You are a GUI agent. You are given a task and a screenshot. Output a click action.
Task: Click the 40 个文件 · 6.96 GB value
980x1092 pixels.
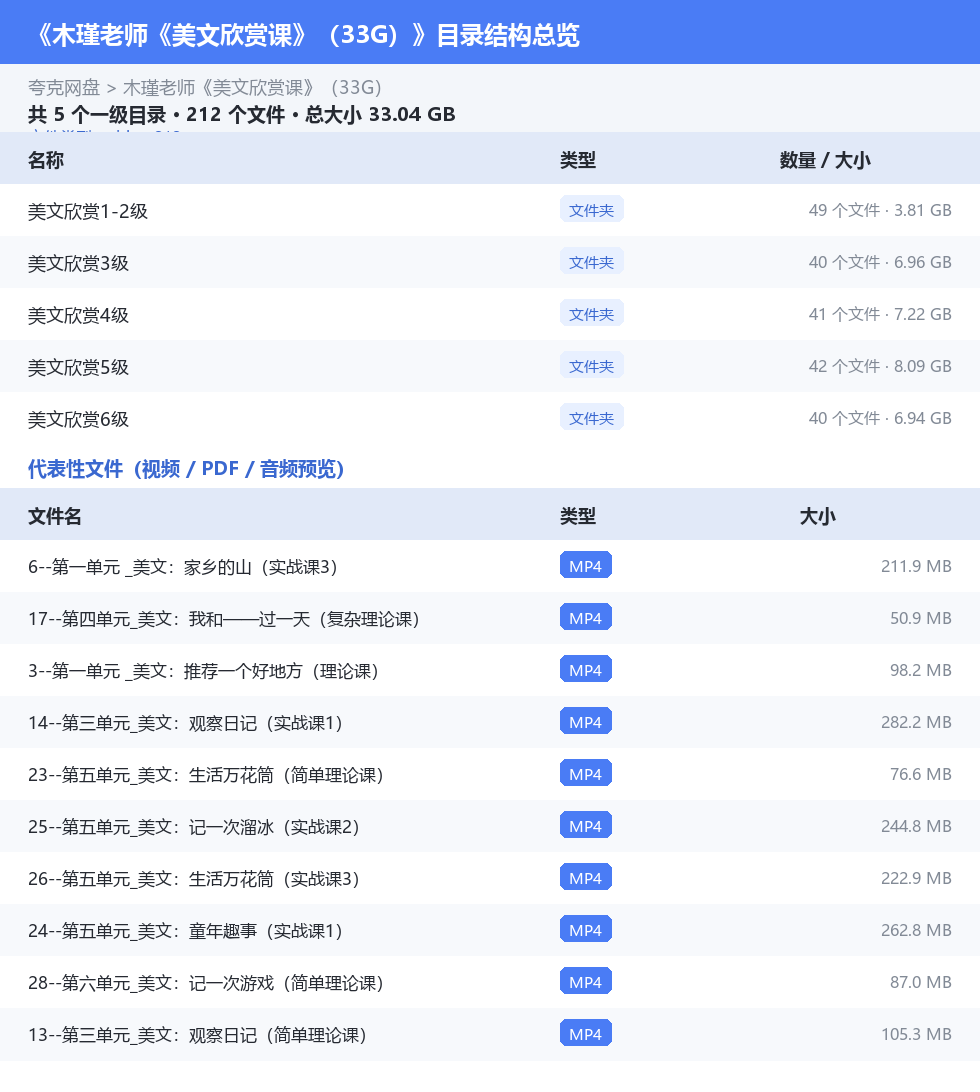pos(880,263)
